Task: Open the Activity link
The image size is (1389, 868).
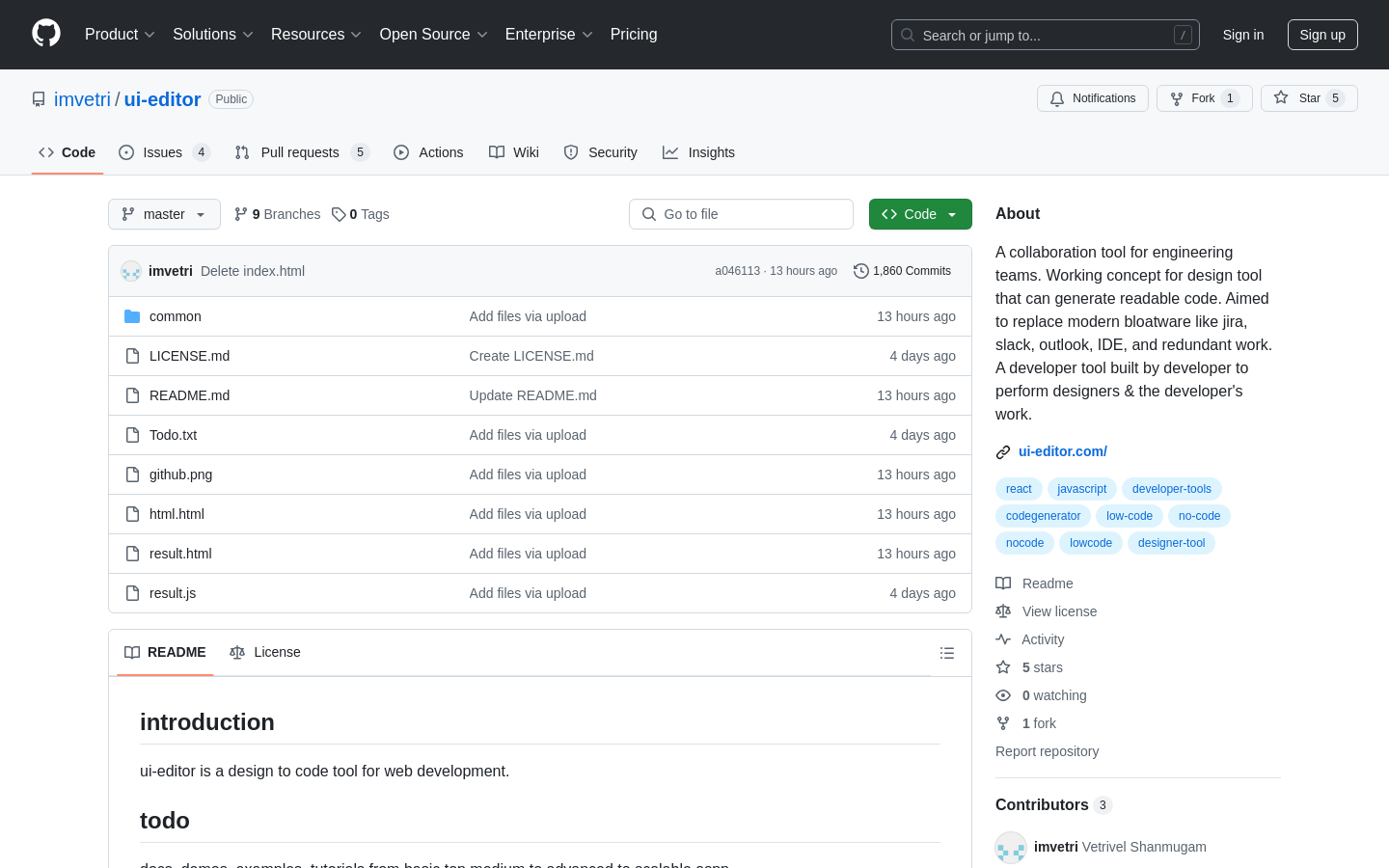Action: [x=1030, y=639]
